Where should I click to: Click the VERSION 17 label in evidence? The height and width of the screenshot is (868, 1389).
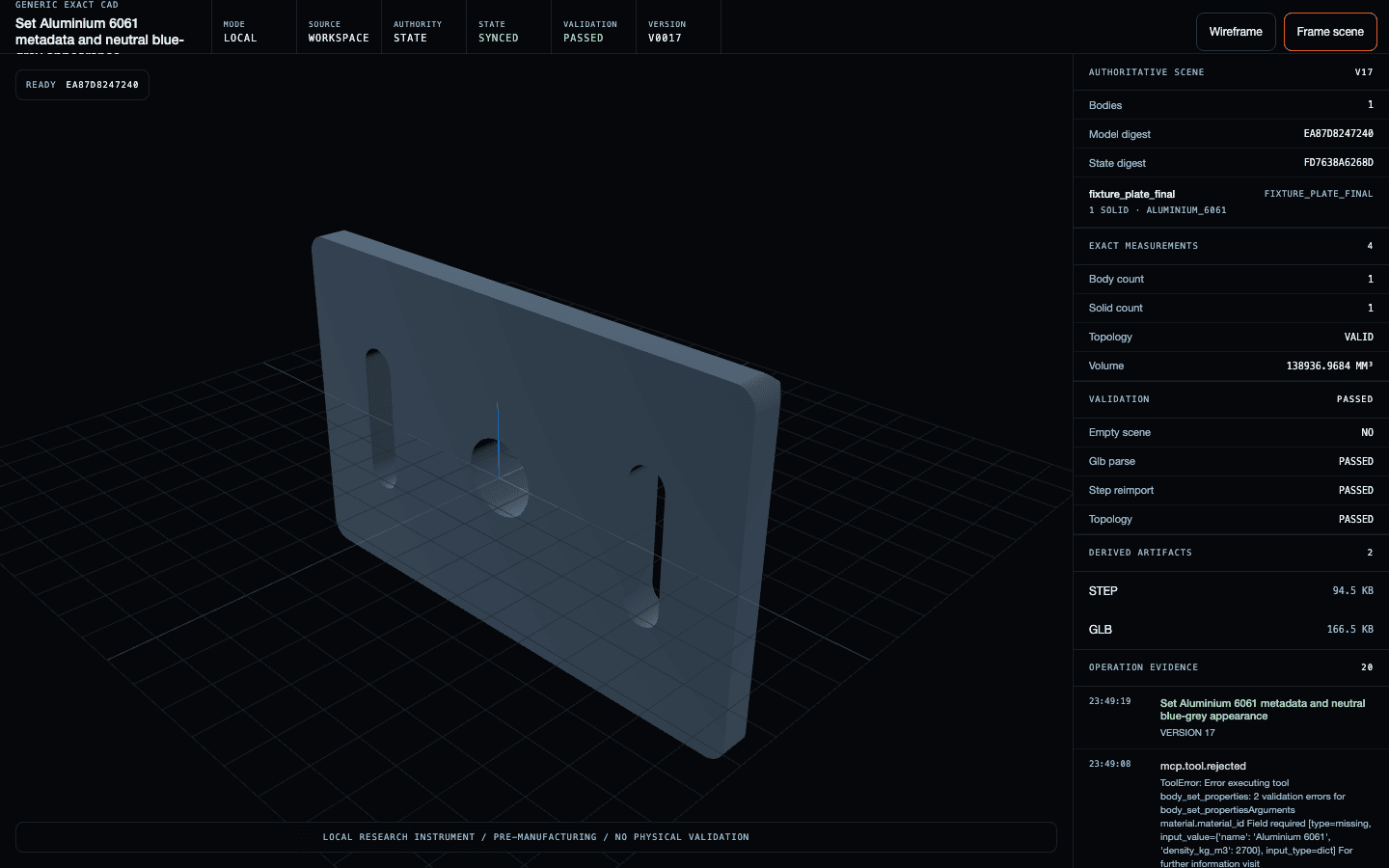(1187, 733)
